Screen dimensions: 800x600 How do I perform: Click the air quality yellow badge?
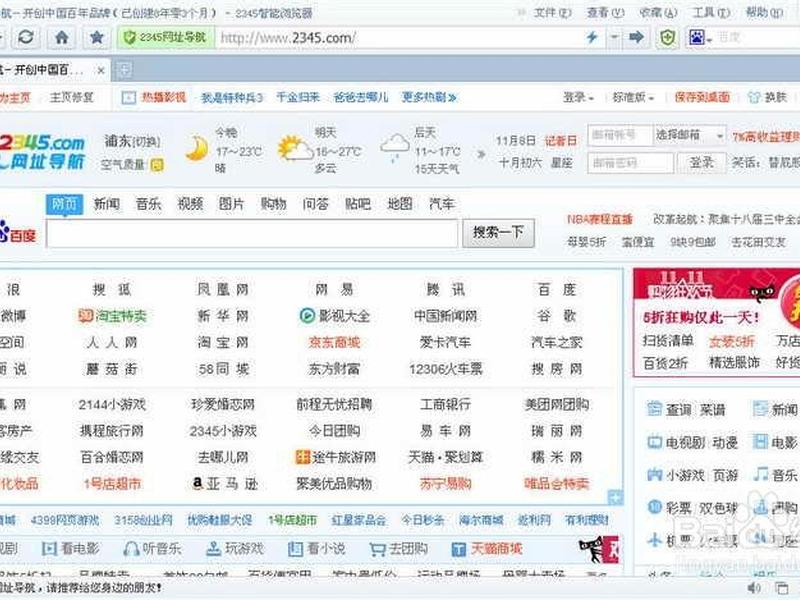click(x=157, y=164)
